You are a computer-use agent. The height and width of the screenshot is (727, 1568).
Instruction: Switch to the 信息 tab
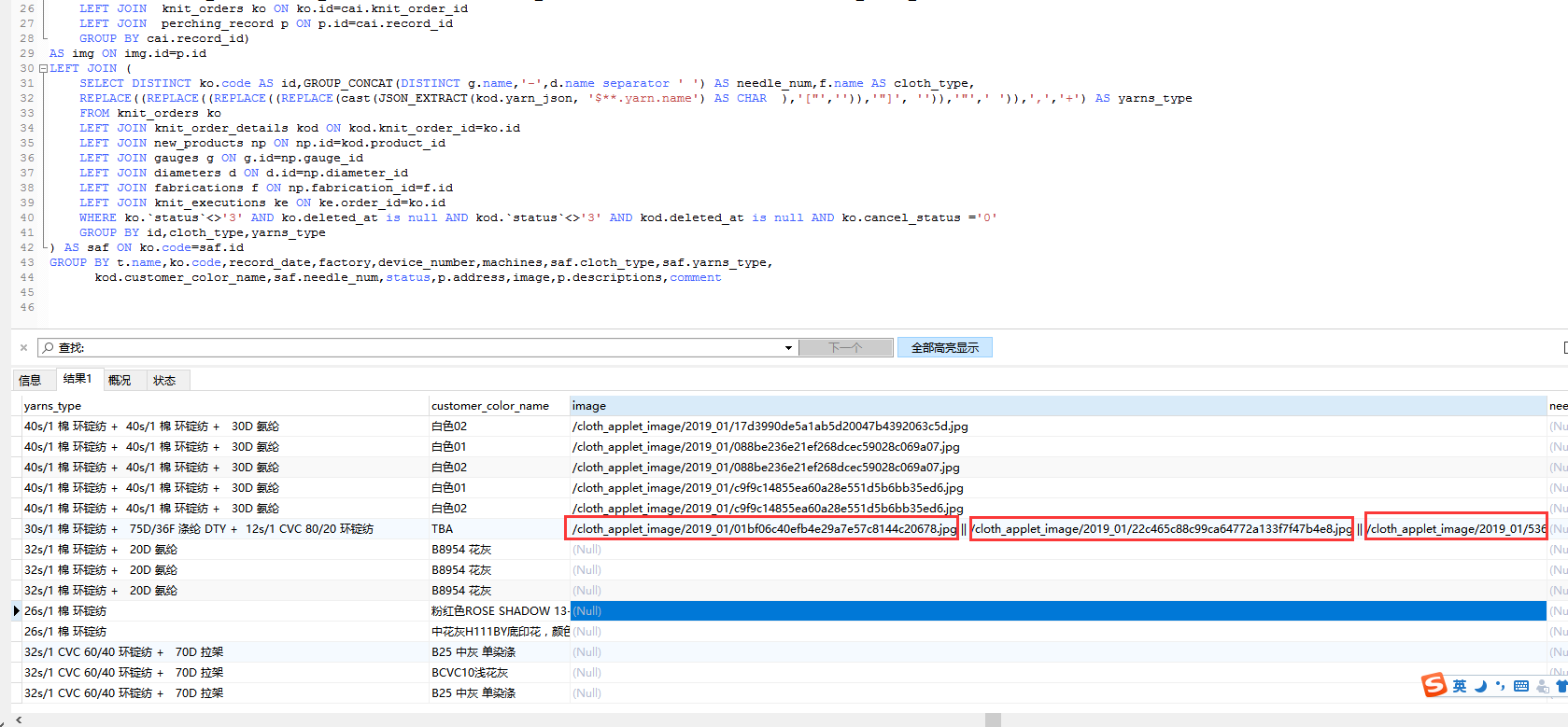(31, 380)
